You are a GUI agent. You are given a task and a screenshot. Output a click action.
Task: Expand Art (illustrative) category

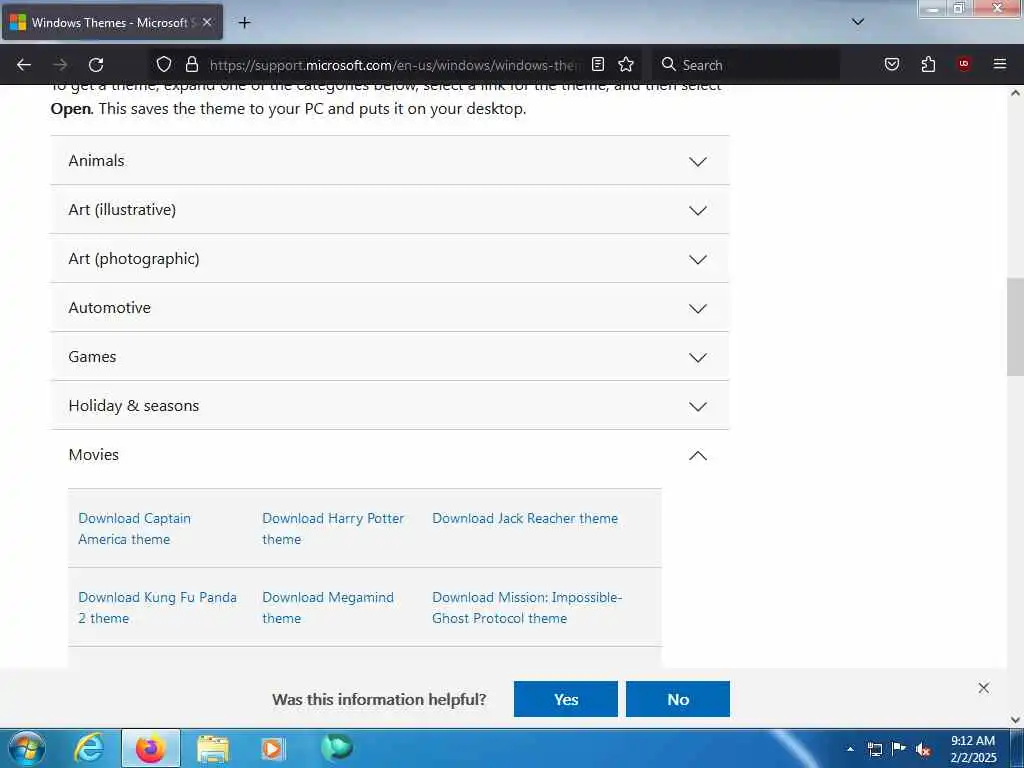point(390,210)
